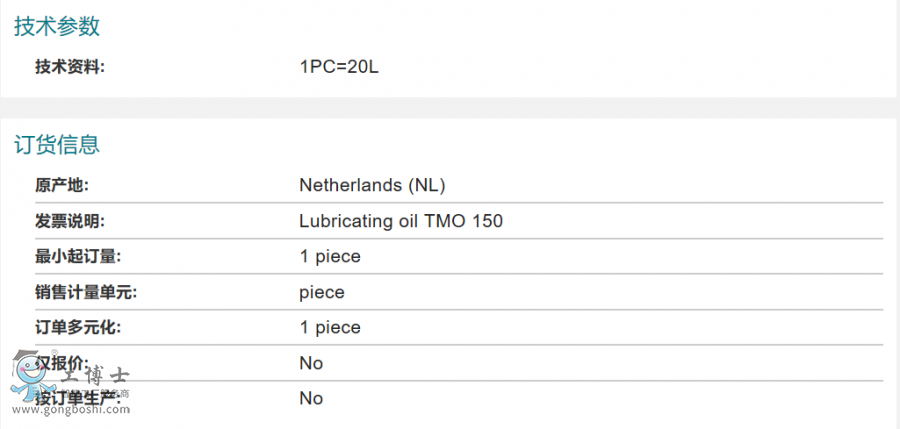Select the 订货信息 section heading
900x429 pixels.
(x=57, y=145)
